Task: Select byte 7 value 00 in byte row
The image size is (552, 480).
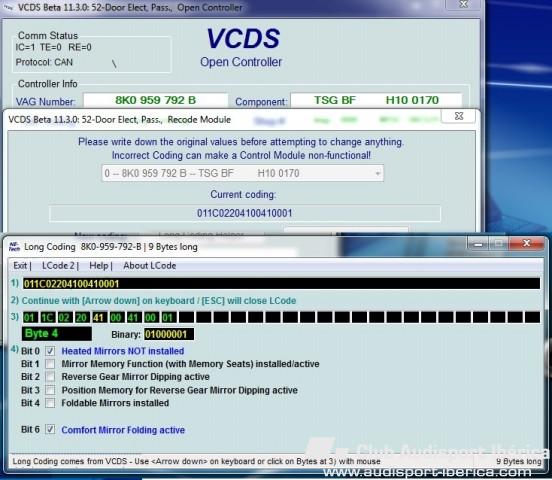Action: (151, 318)
